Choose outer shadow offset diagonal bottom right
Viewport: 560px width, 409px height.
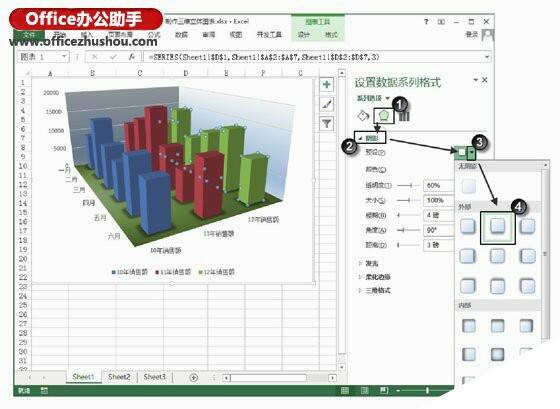point(468,226)
